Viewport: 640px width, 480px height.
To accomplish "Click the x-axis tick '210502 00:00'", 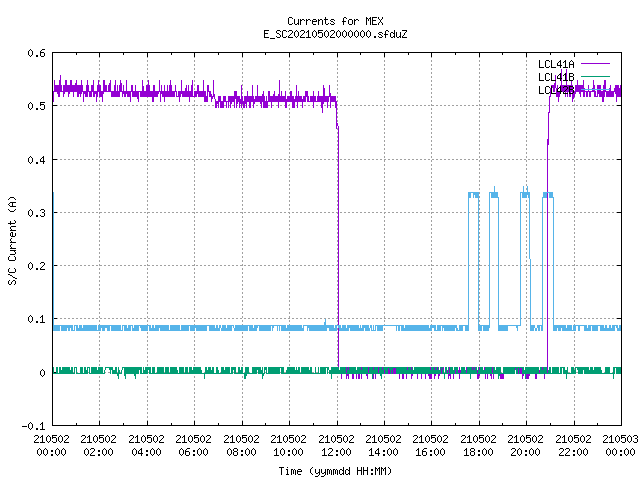I will (51, 445).
